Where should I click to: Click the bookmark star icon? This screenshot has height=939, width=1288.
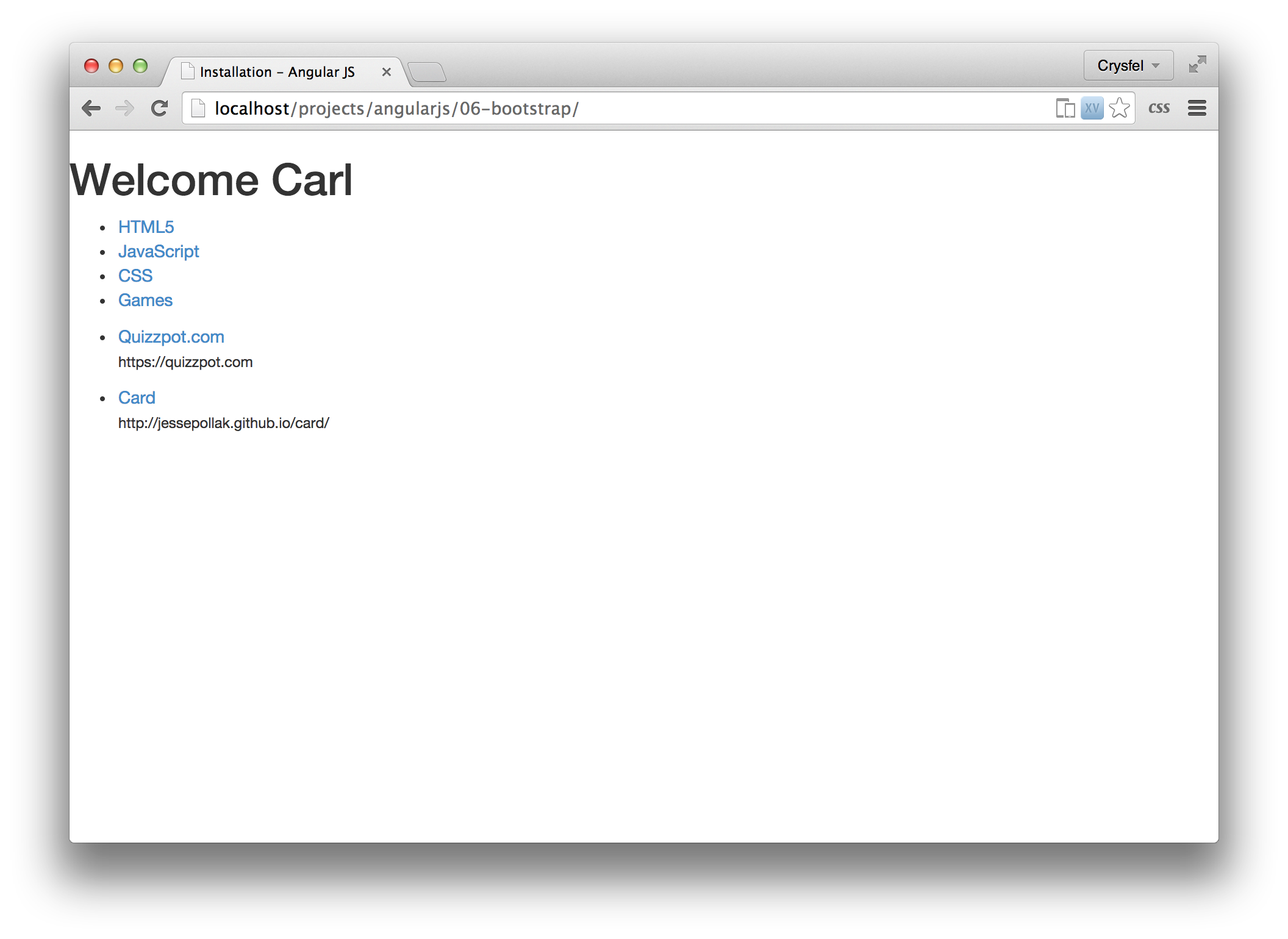tap(1122, 108)
